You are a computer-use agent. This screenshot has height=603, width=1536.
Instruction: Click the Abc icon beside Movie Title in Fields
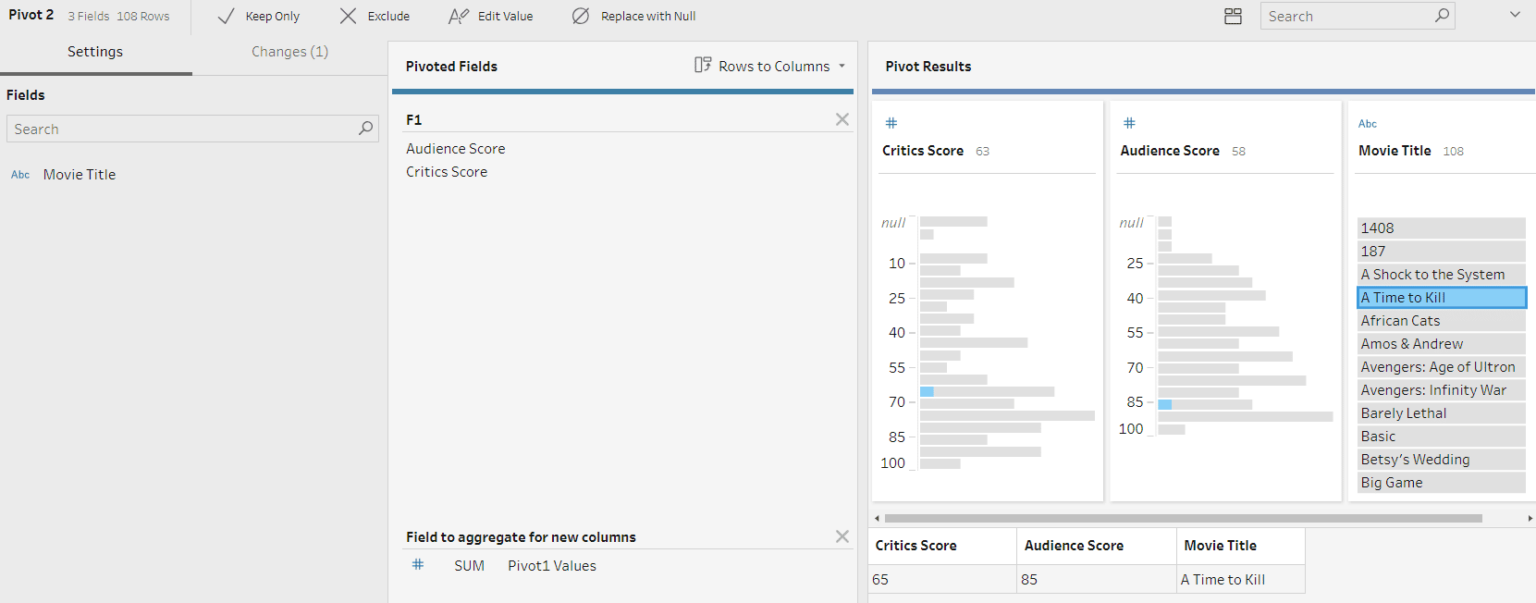click(20, 174)
